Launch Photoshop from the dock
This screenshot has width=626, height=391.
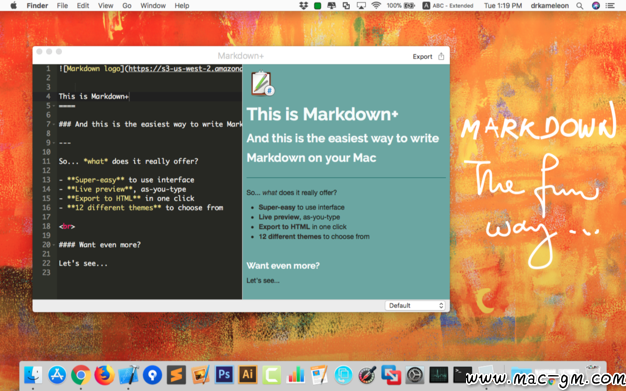click(224, 375)
